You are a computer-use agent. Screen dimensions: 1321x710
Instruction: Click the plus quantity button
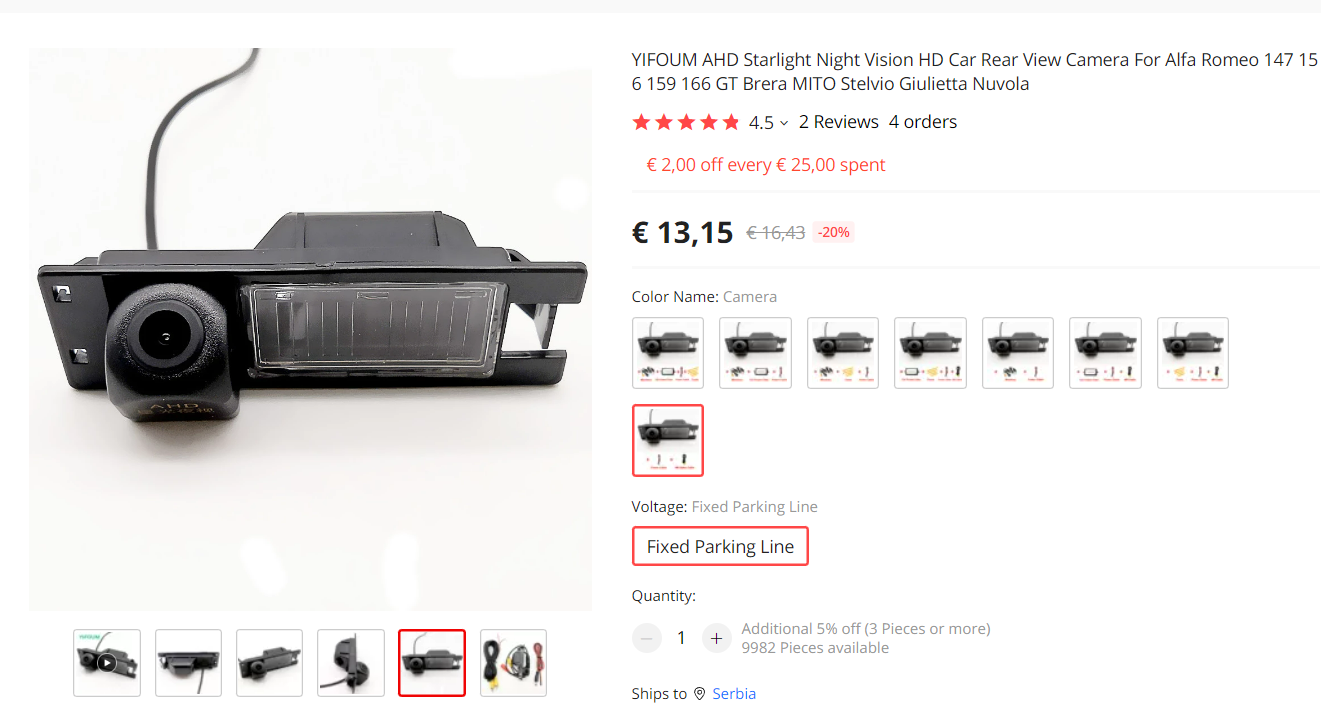[x=716, y=638]
